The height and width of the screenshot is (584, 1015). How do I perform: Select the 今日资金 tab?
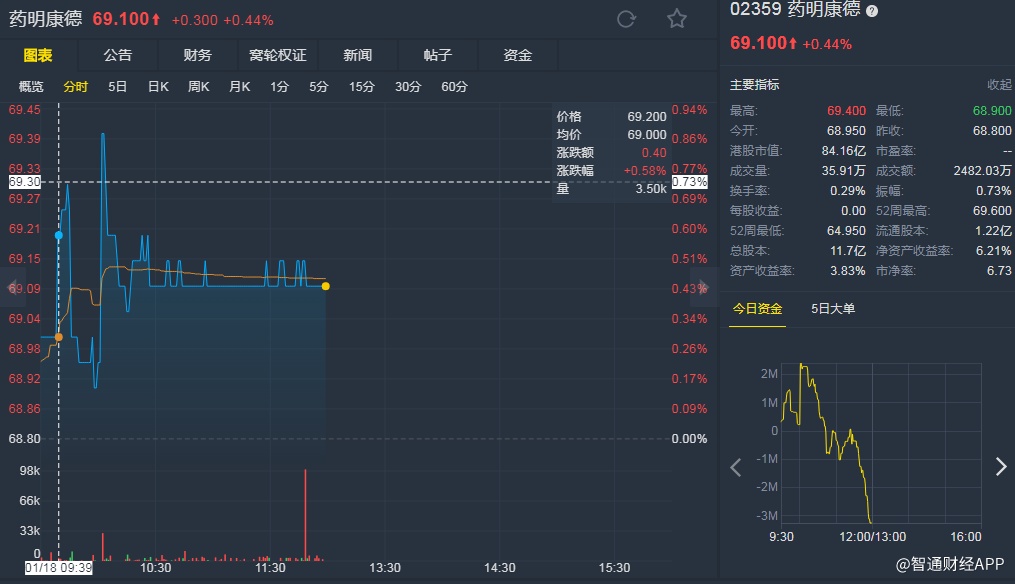pos(757,308)
